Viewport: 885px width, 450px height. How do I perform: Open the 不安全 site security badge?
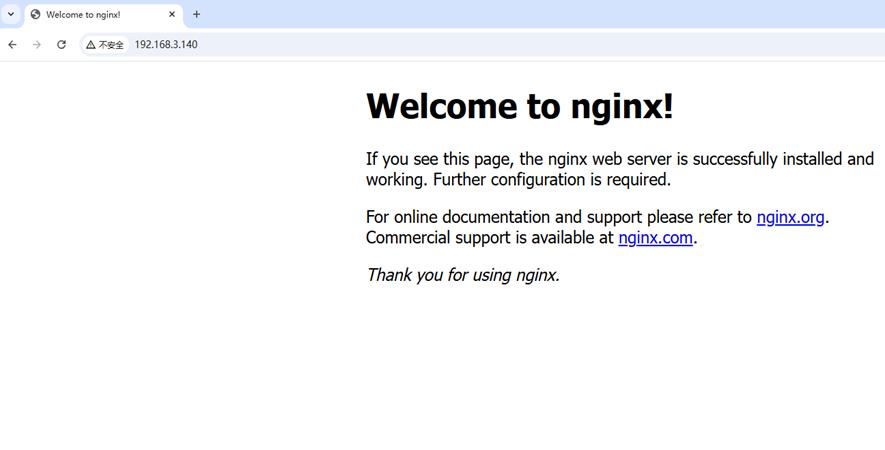click(105, 45)
